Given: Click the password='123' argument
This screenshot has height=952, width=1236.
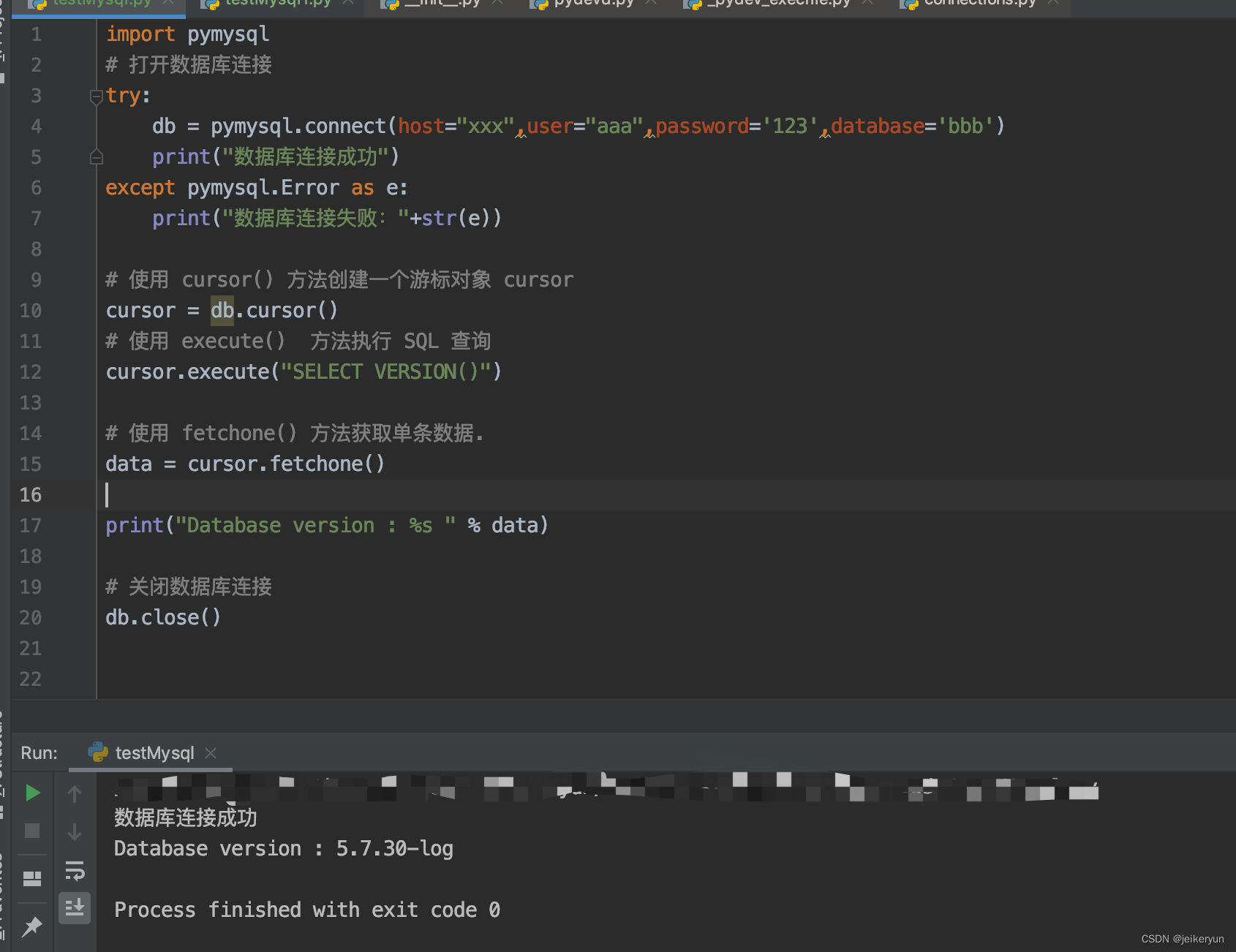Looking at the screenshot, I should [737, 126].
